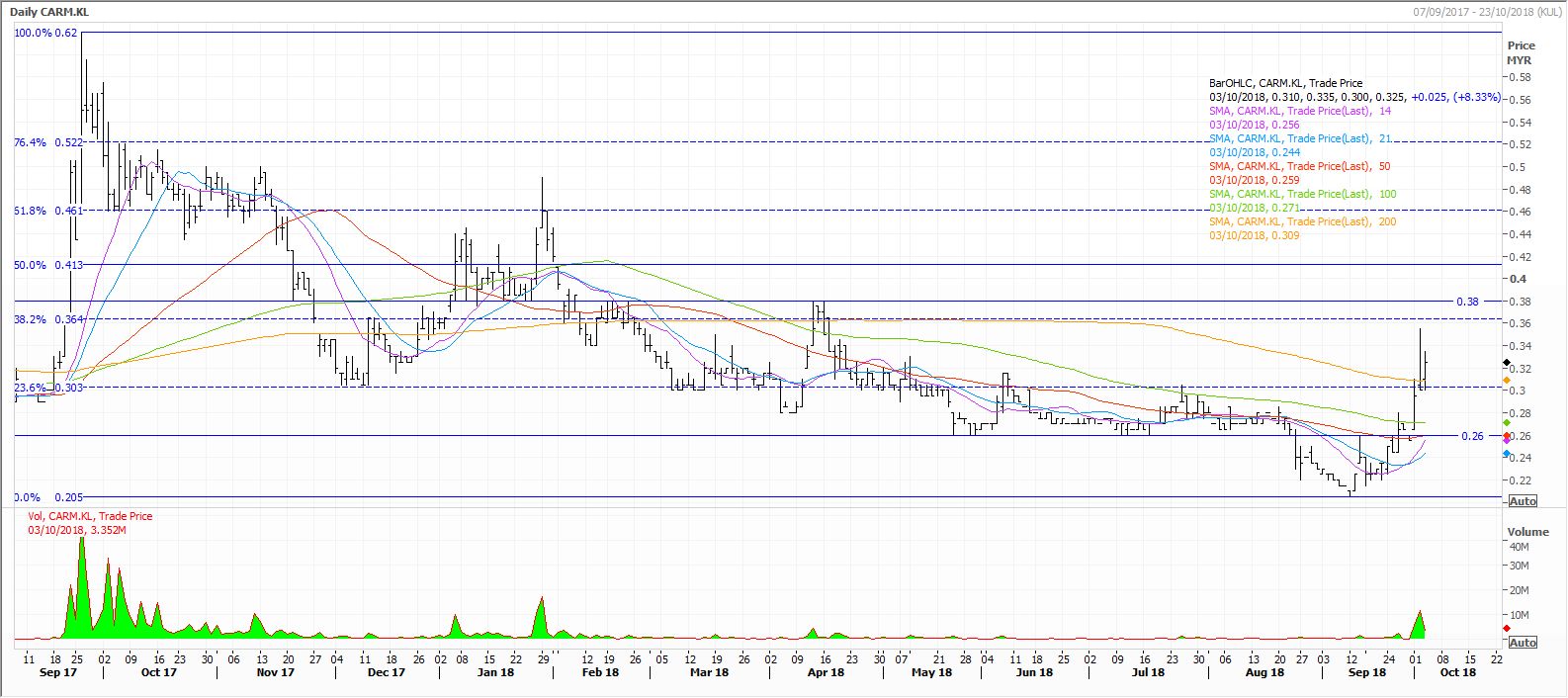The width and height of the screenshot is (1568, 698).
Task: Select the 0.26 horizontal line label
Action: tap(1472, 436)
